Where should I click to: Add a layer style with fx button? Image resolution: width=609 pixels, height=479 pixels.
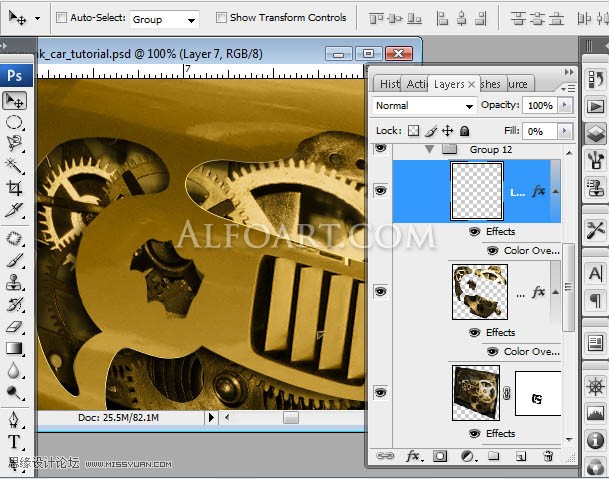pyautogui.click(x=414, y=456)
